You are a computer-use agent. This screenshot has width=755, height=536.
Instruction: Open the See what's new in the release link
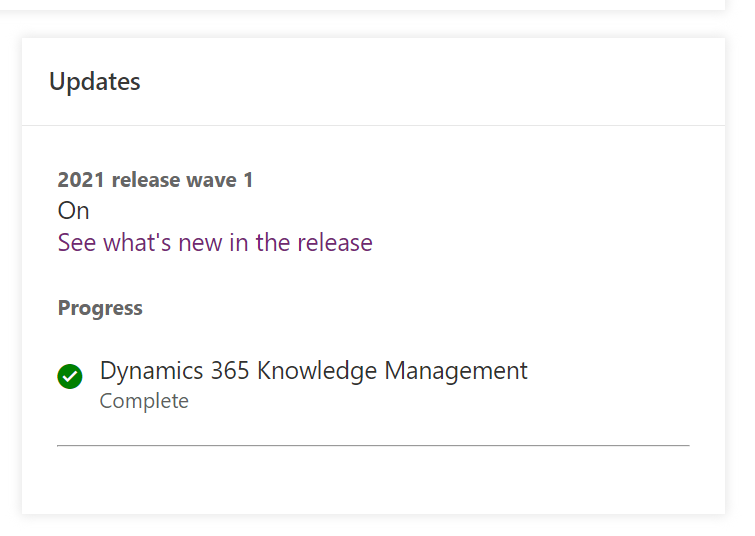(x=215, y=242)
